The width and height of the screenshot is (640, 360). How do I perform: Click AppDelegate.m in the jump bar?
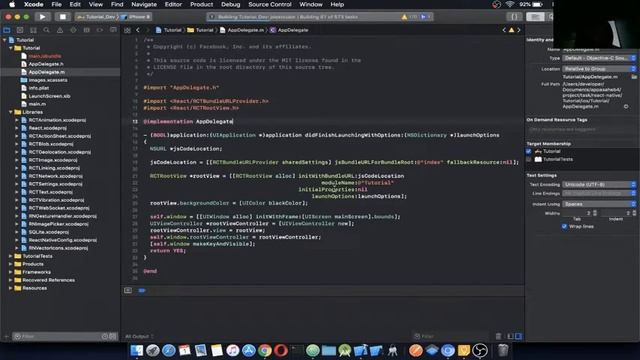pos(242,30)
